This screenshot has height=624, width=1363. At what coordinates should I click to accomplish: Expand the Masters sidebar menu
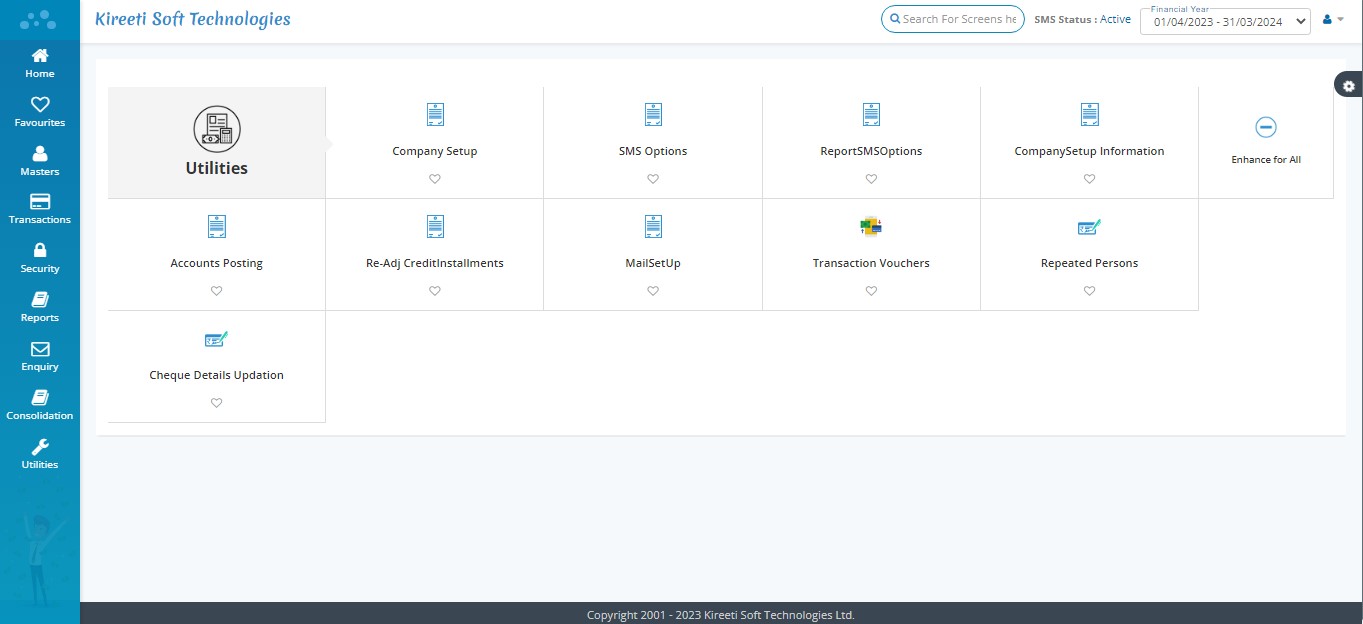pyautogui.click(x=40, y=161)
